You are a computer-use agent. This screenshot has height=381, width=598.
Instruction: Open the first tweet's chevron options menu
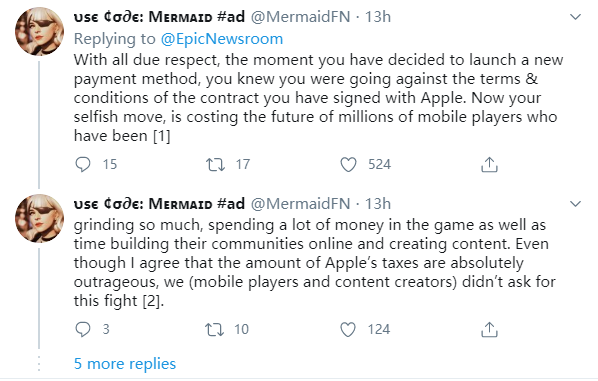point(575,17)
